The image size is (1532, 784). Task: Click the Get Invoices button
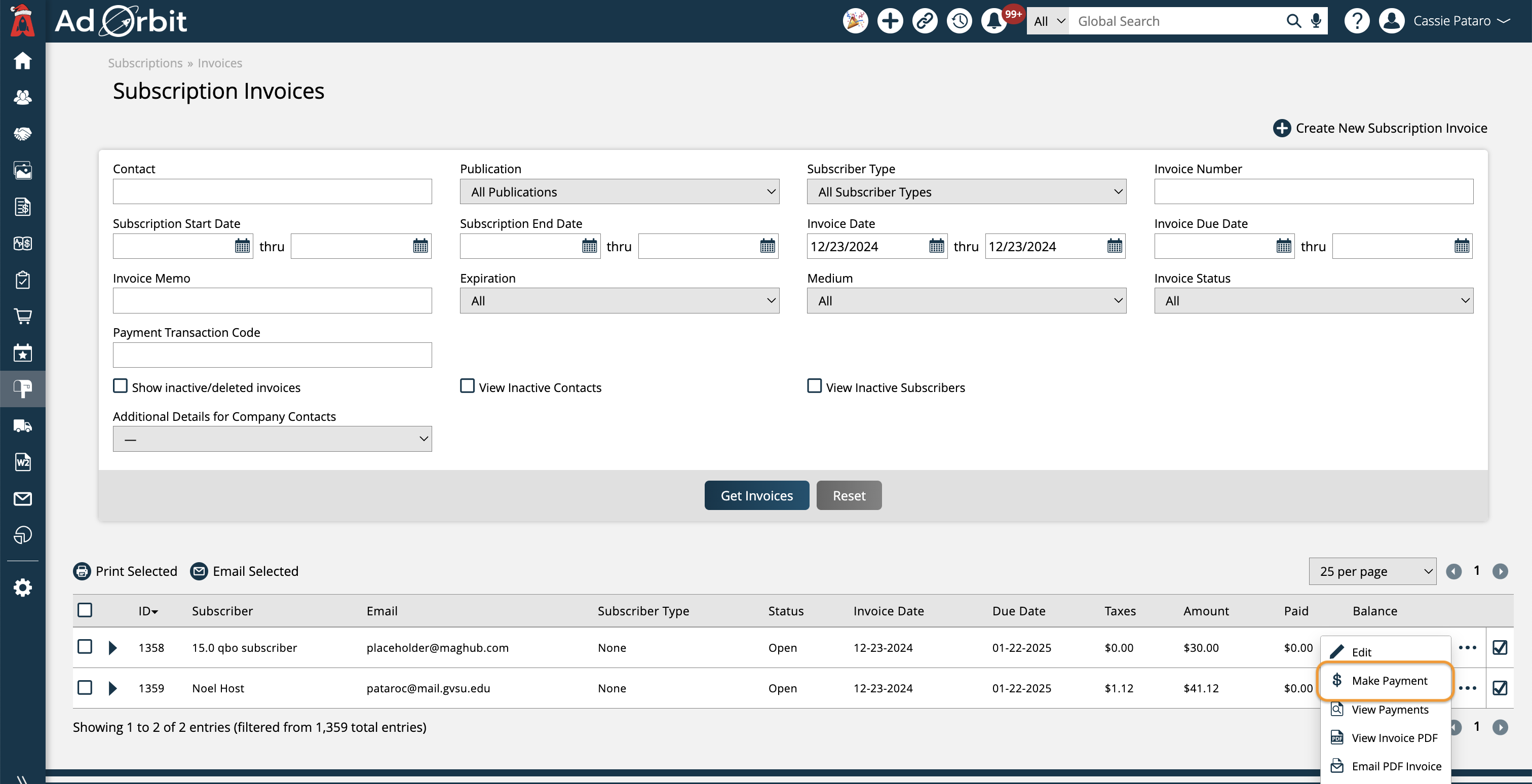(756, 495)
